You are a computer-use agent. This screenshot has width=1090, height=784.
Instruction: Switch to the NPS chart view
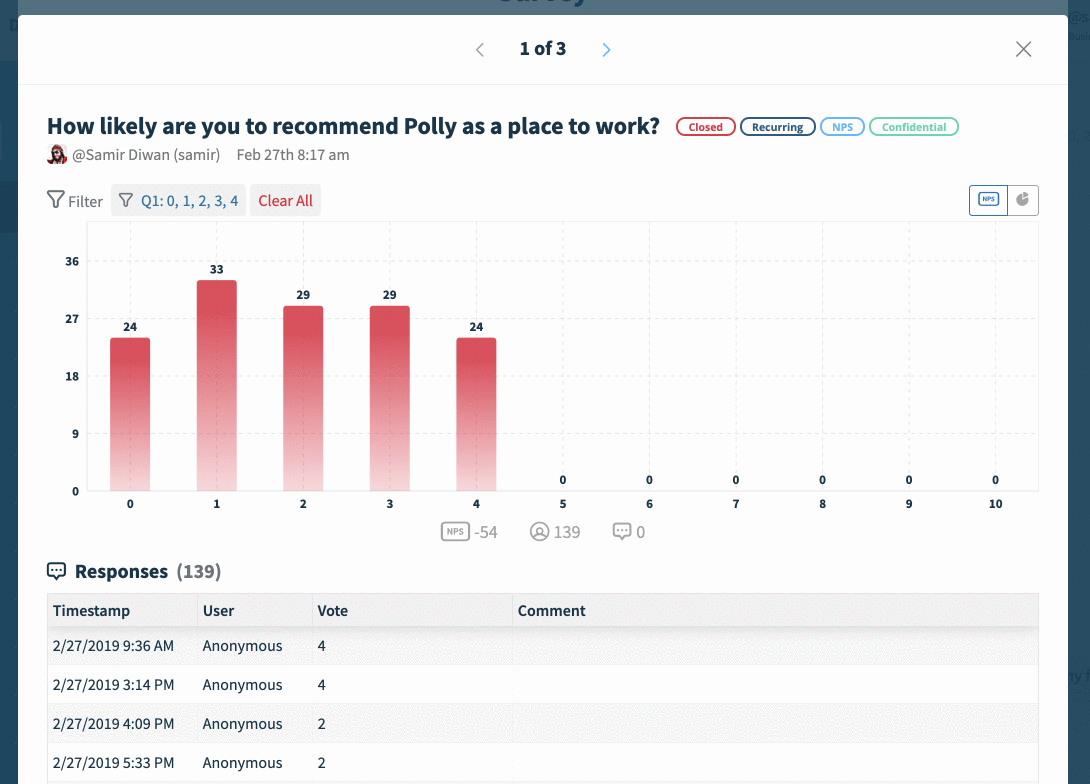(989, 200)
